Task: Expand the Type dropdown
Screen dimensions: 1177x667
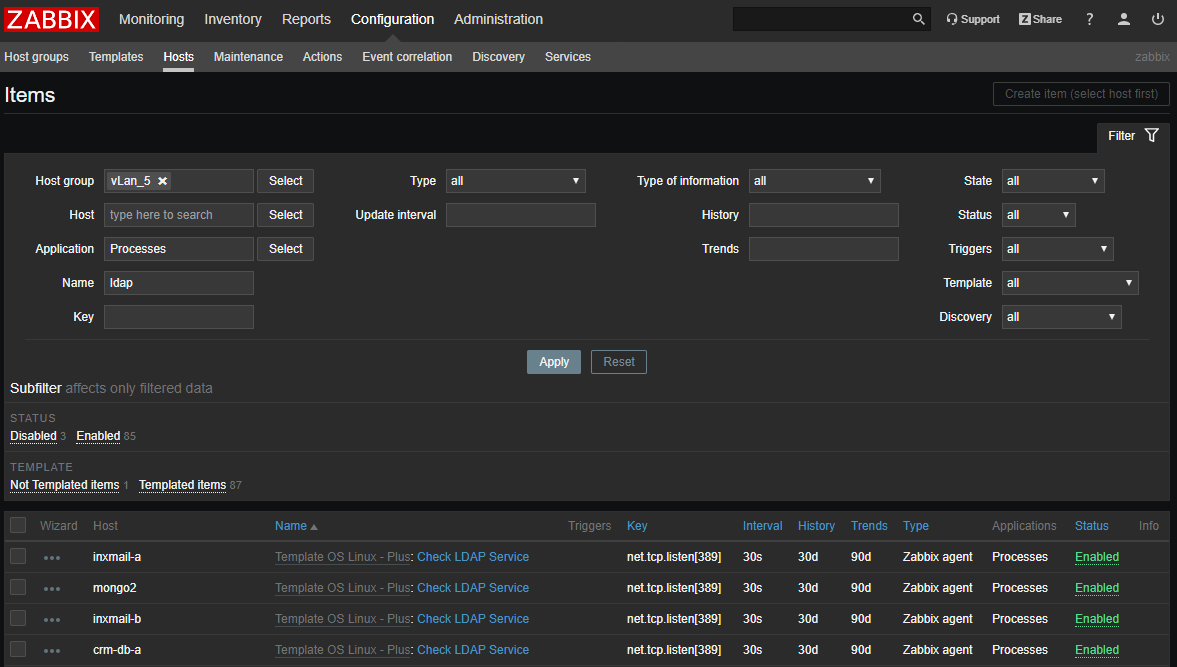Action: (x=515, y=181)
